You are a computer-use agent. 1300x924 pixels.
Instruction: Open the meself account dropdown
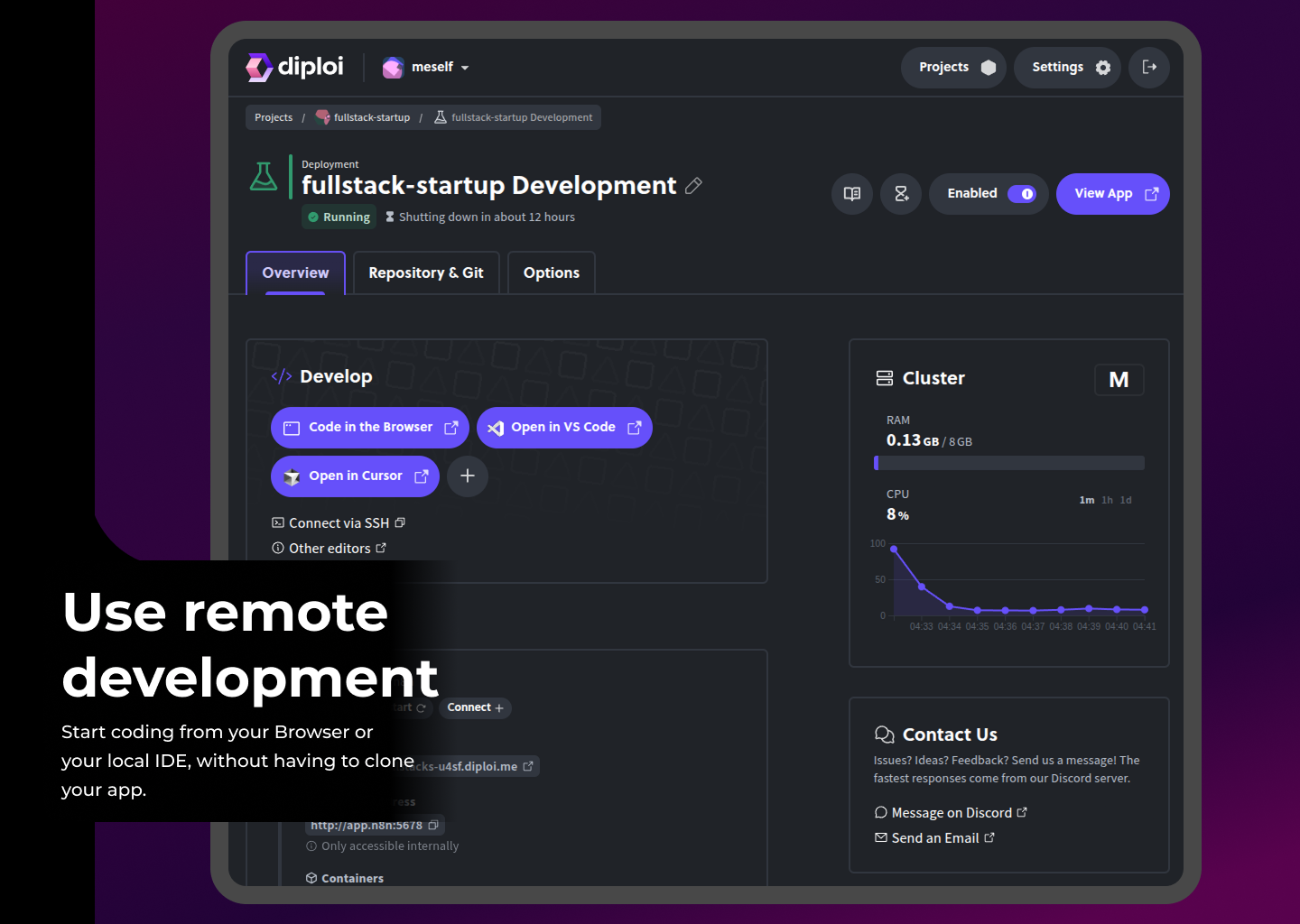point(426,67)
